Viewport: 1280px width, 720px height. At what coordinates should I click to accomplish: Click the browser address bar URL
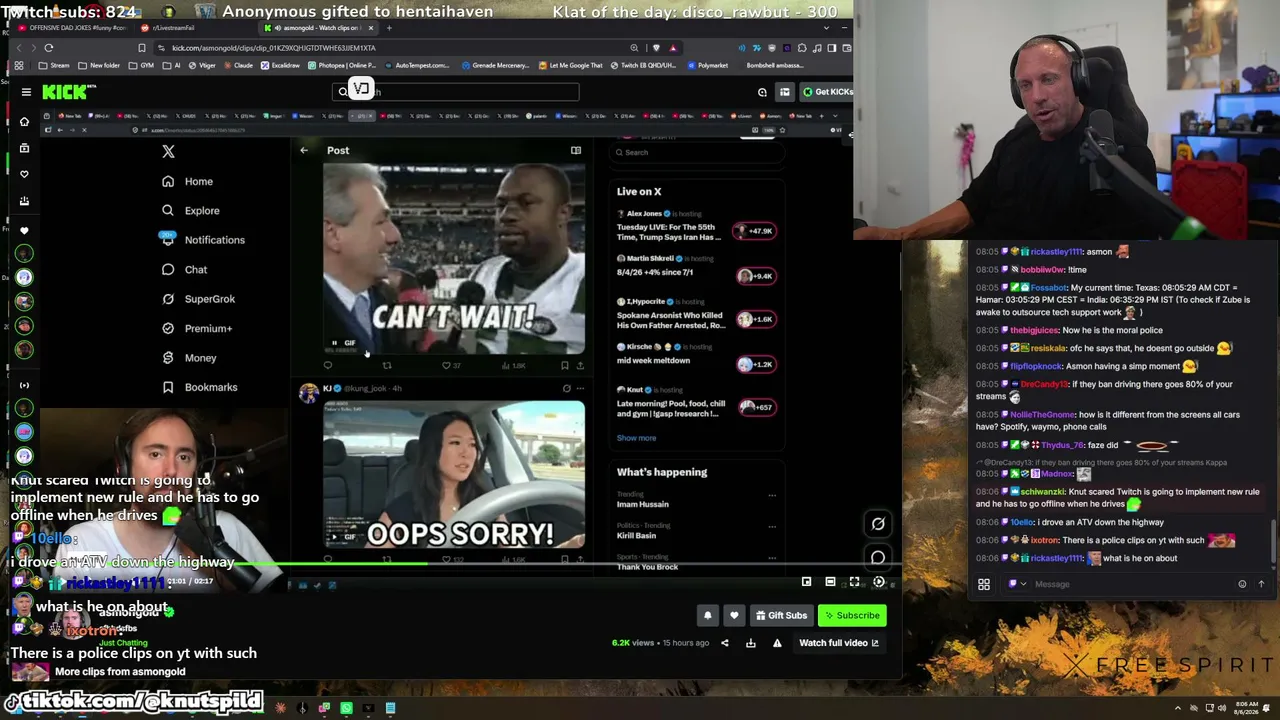273,47
